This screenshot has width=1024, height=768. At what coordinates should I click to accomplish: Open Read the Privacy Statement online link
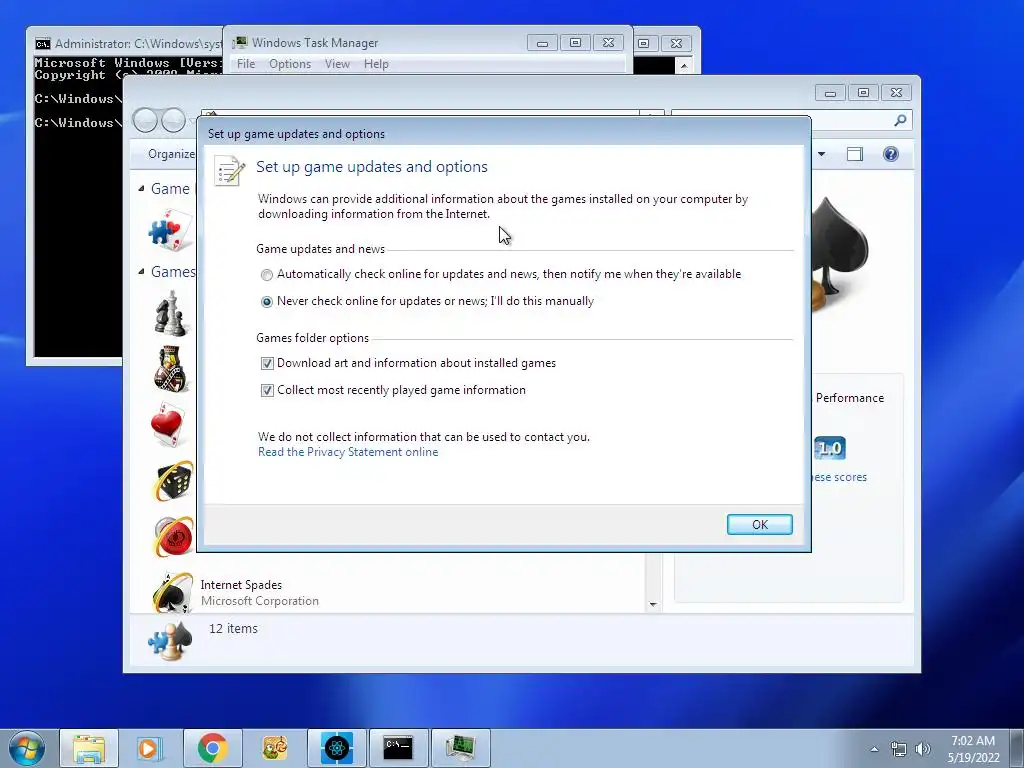[348, 452]
